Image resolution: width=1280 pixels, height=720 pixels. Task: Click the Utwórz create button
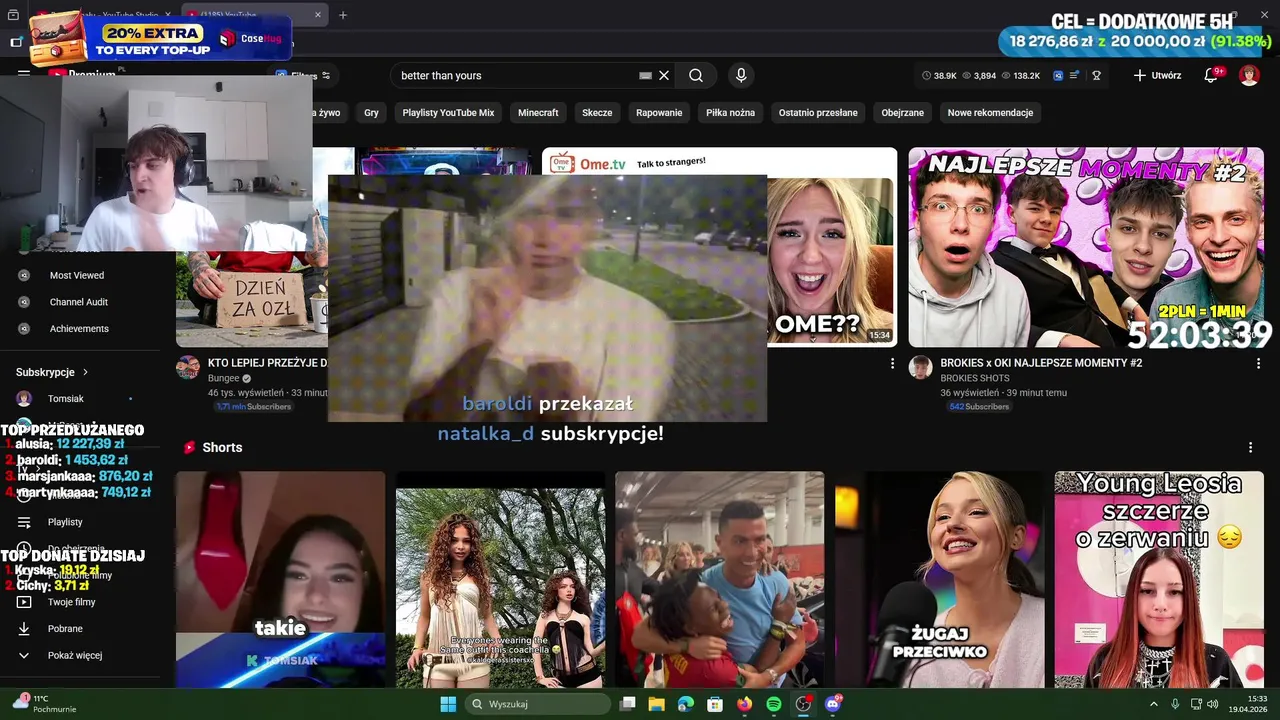click(x=1158, y=75)
